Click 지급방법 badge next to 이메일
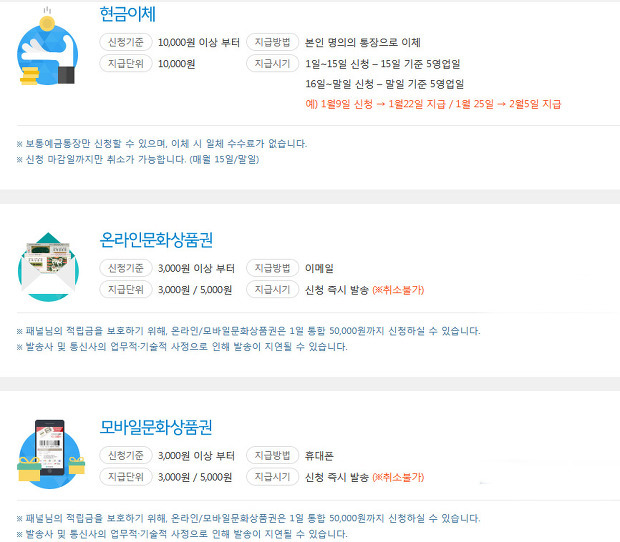The image size is (620, 542). (x=272, y=268)
